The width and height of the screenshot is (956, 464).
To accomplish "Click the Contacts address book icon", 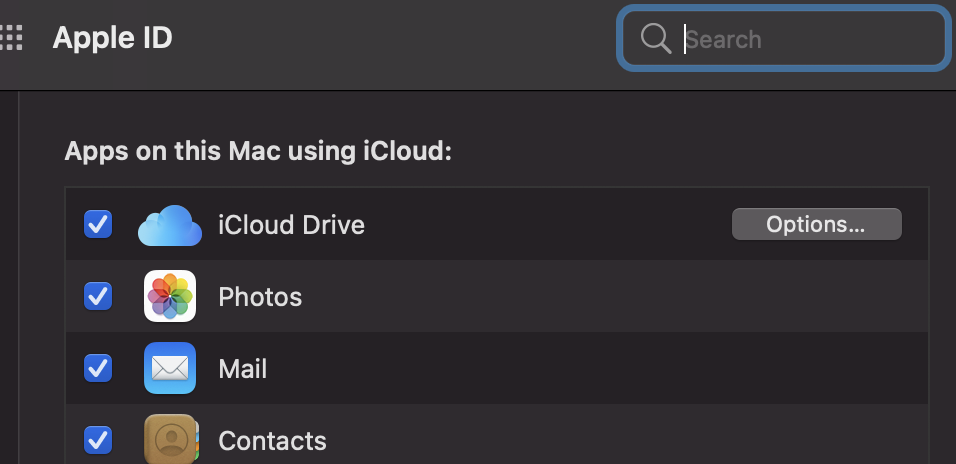I will 169,440.
